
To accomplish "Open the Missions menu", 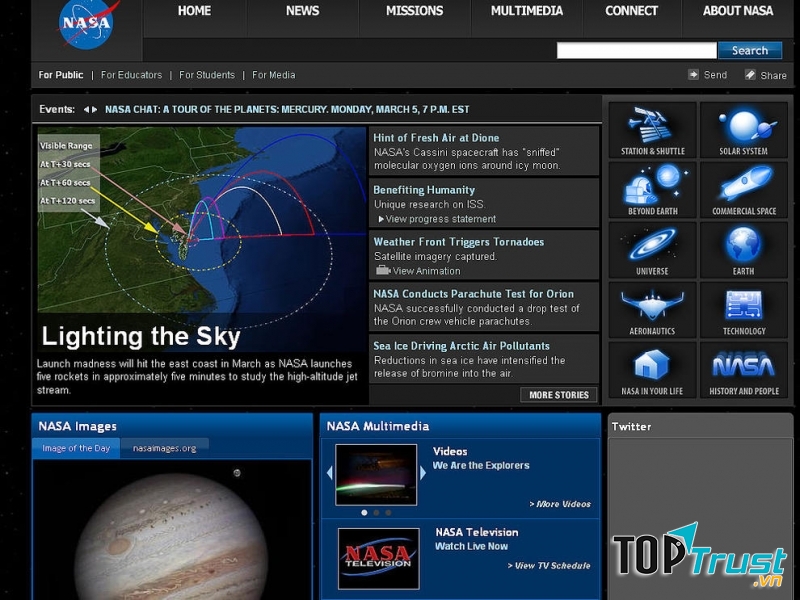I will (x=414, y=11).
